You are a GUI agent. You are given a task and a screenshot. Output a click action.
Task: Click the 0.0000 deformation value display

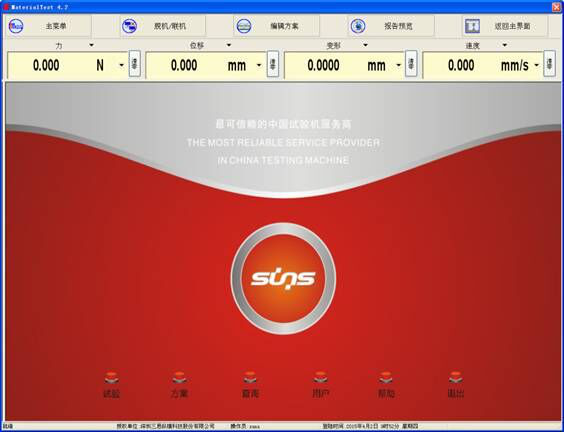323,65
